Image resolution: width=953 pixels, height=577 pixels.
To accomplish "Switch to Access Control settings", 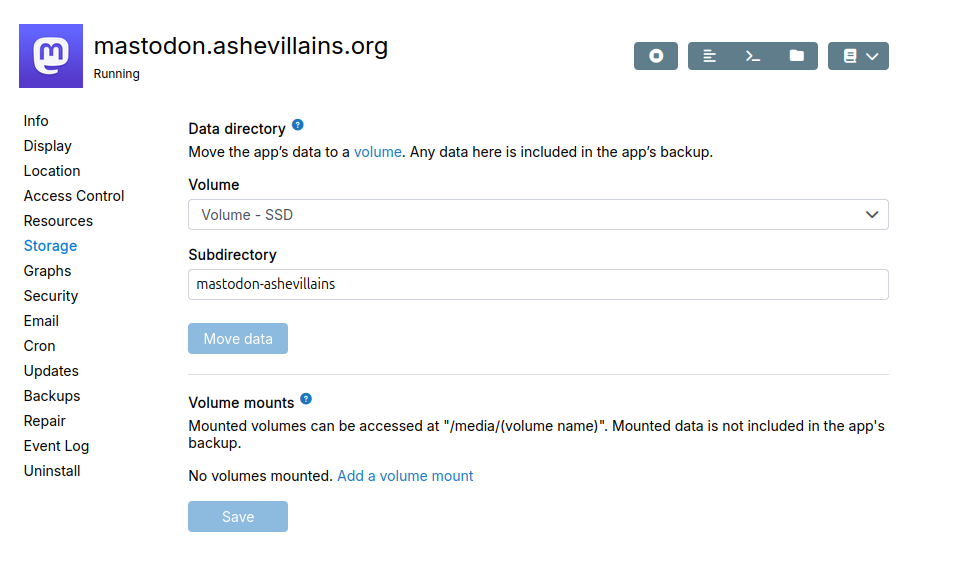I will [x=74, y=196].
